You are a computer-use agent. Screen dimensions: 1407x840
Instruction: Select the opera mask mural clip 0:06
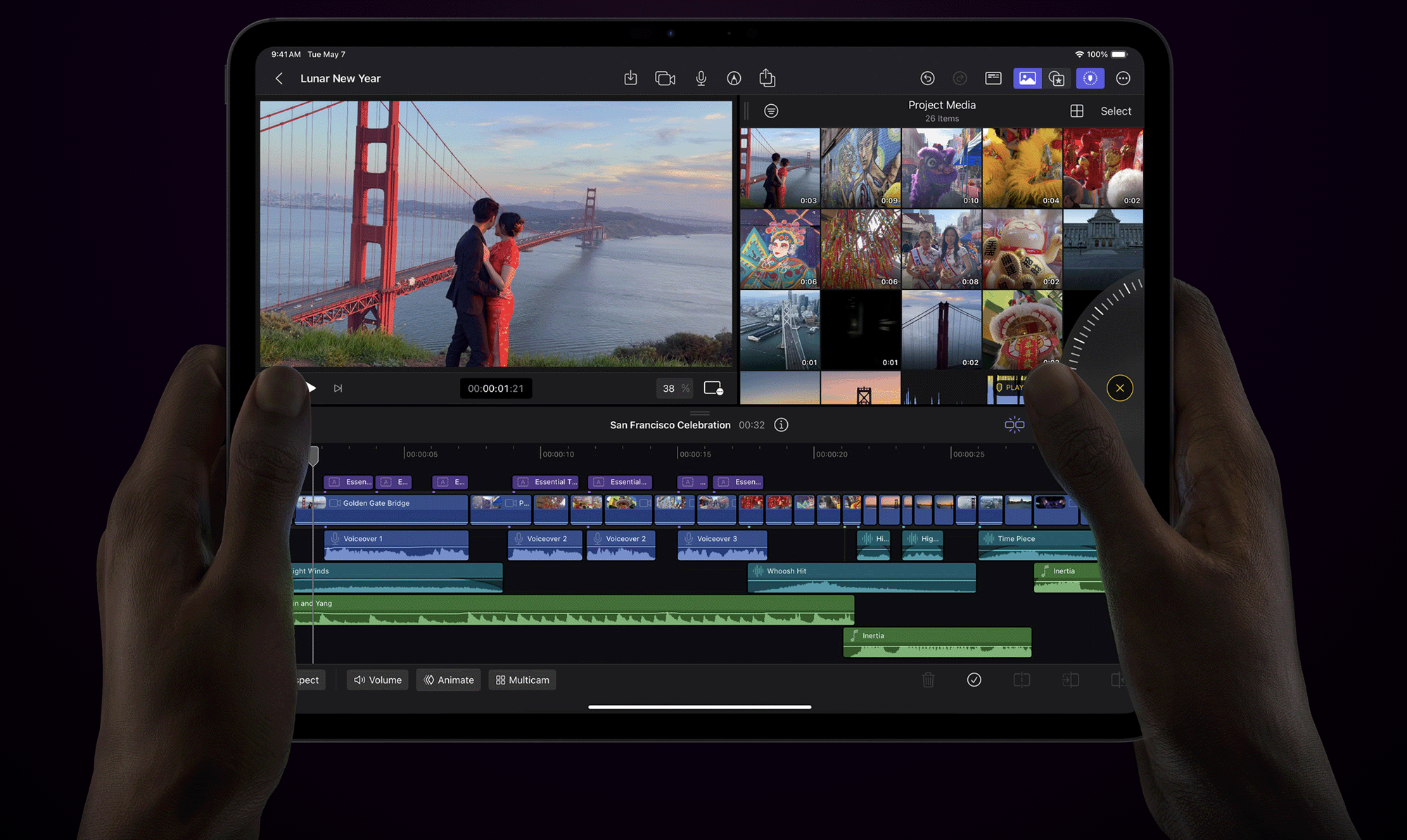tap(779, 248)
